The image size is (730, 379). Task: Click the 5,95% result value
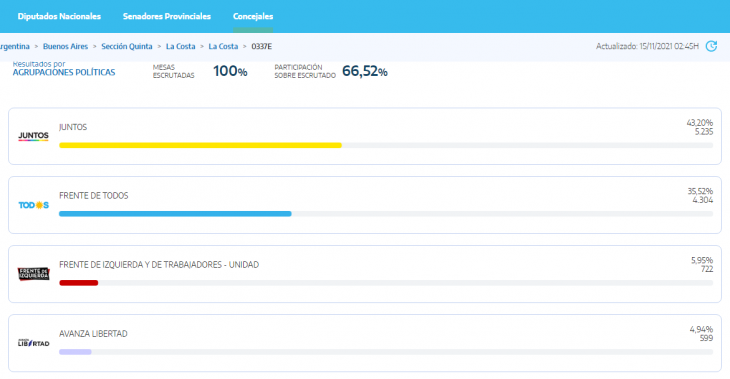coord(702,260)
